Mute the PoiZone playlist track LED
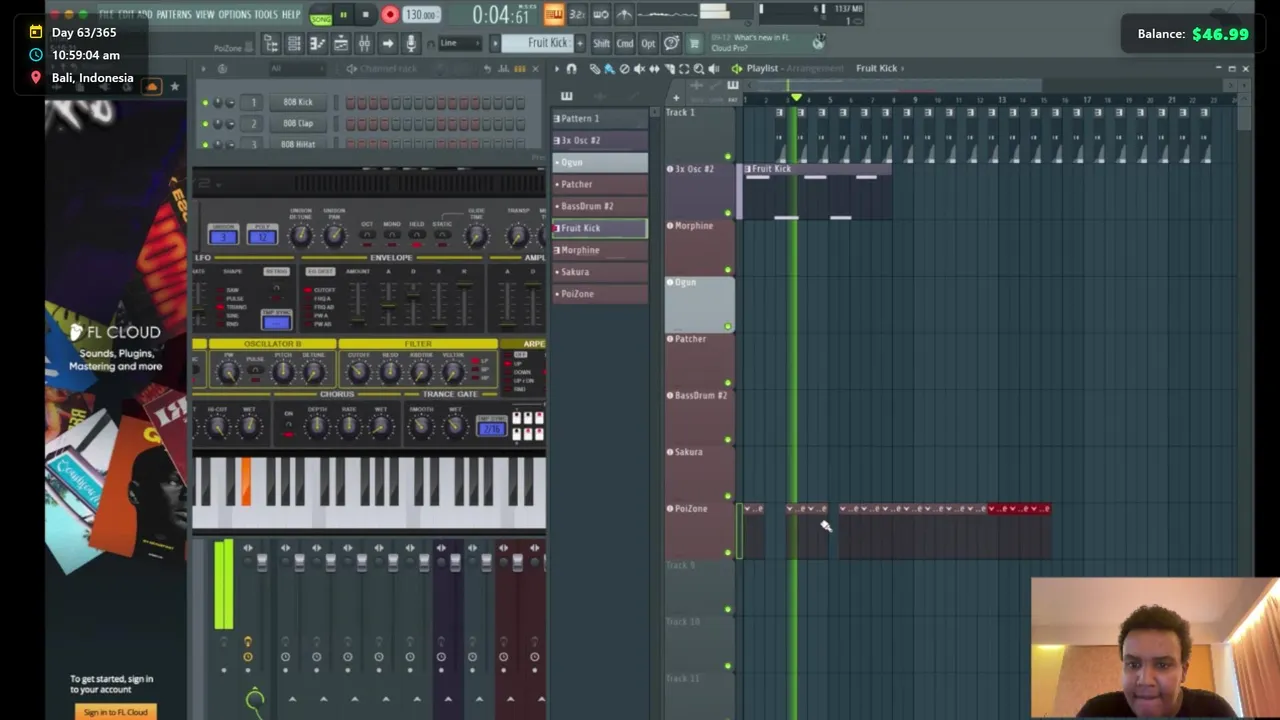 (728, 553)
